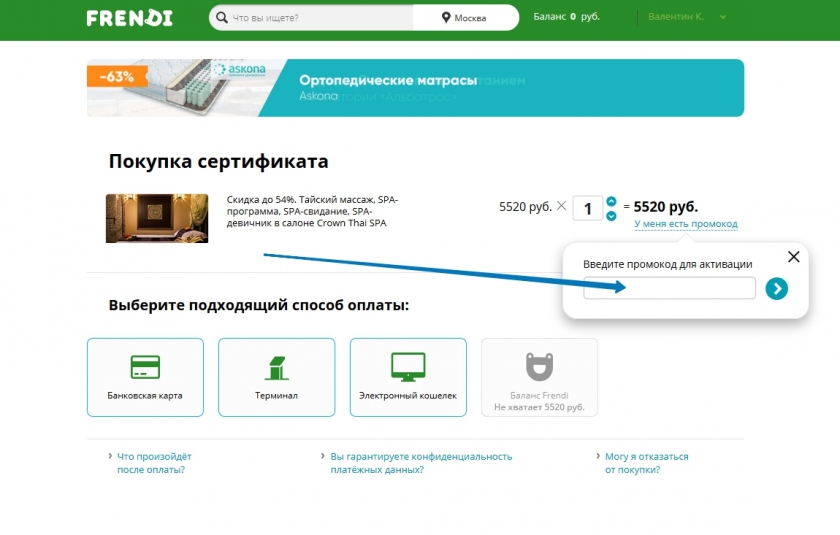Click the Askona brand logo in banner

pyautogui.click(x=239, y=70)
